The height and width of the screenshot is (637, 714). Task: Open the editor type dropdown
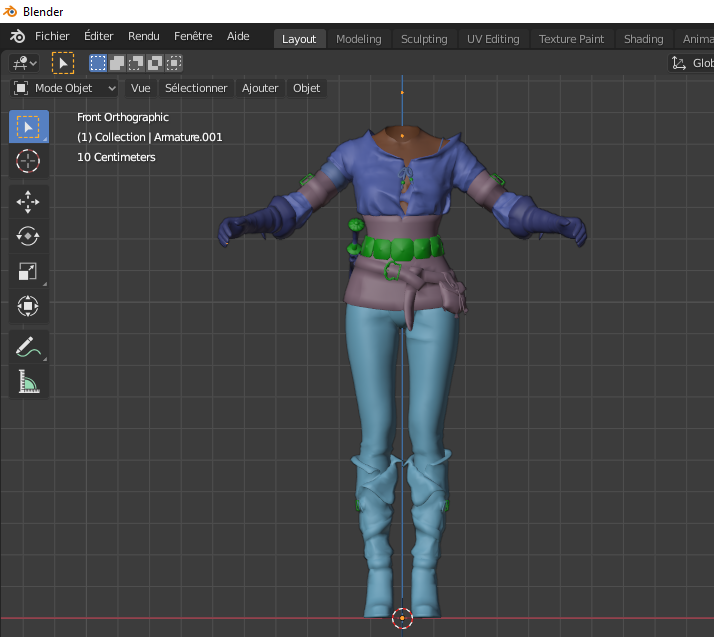[x=24, y=63]
